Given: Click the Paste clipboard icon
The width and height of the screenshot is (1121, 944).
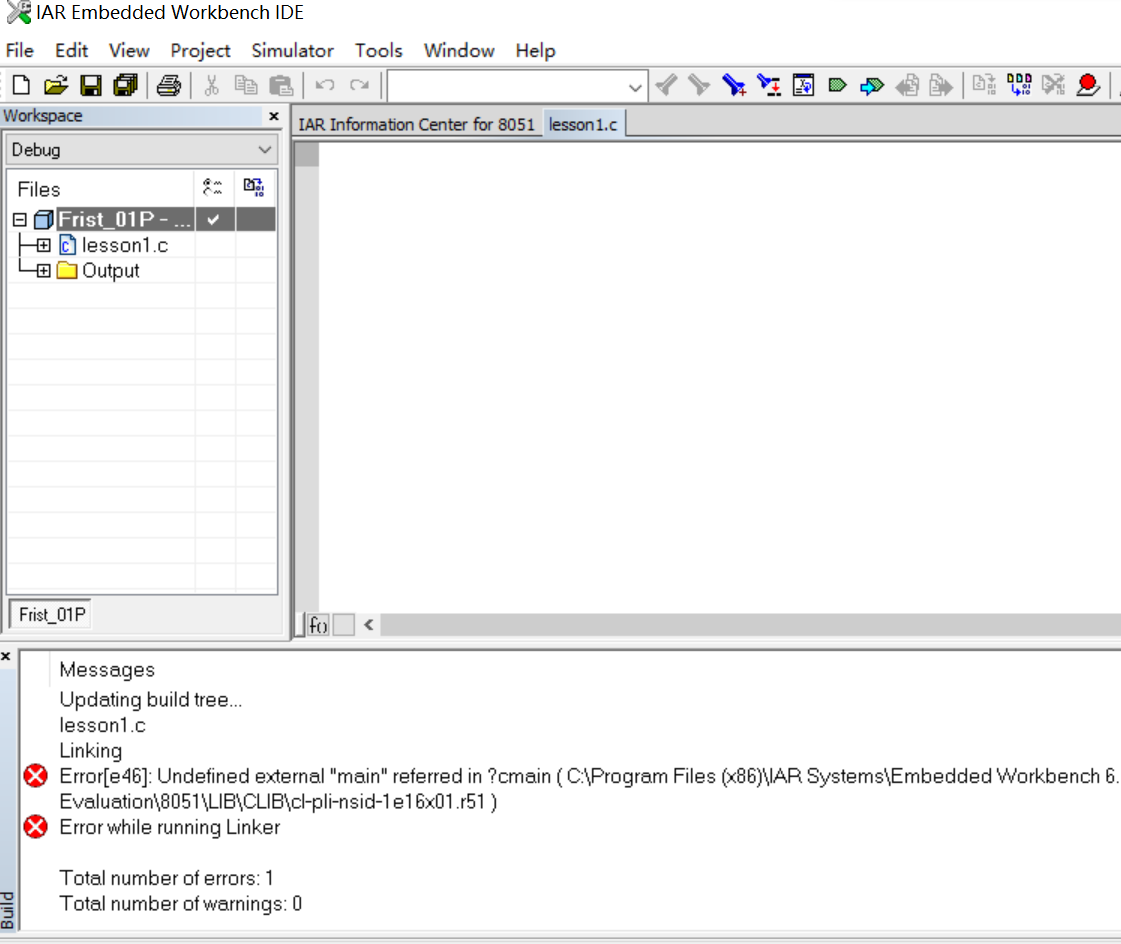Looking at the screenshot, I should pyautogui.click(x=281, y=86).
